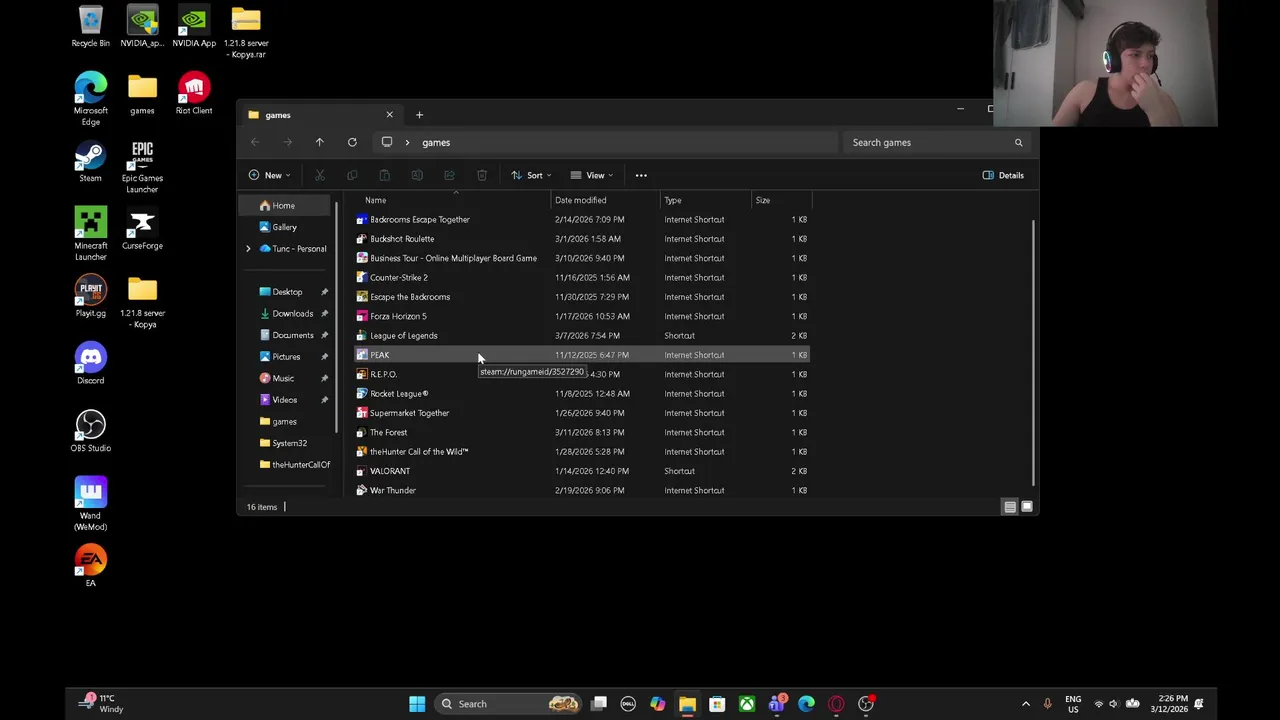The height and width of the screenshot is (720, 1280).
Task: Click the taskbar Search box
Action: pyautogui.click(x=510, y=704)
